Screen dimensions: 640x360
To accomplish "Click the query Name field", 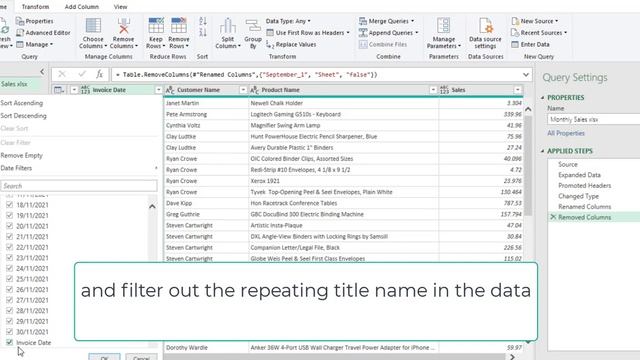I will [593, 120].
